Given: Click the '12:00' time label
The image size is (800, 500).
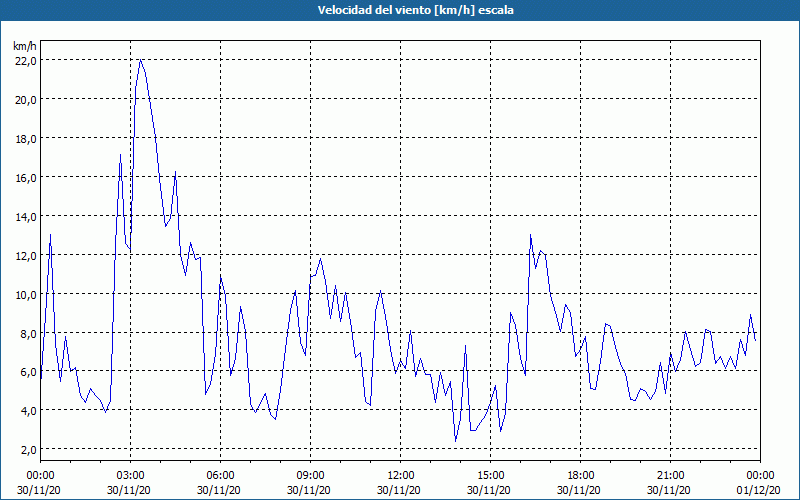Looking at the screenshot, I should 401,476.
